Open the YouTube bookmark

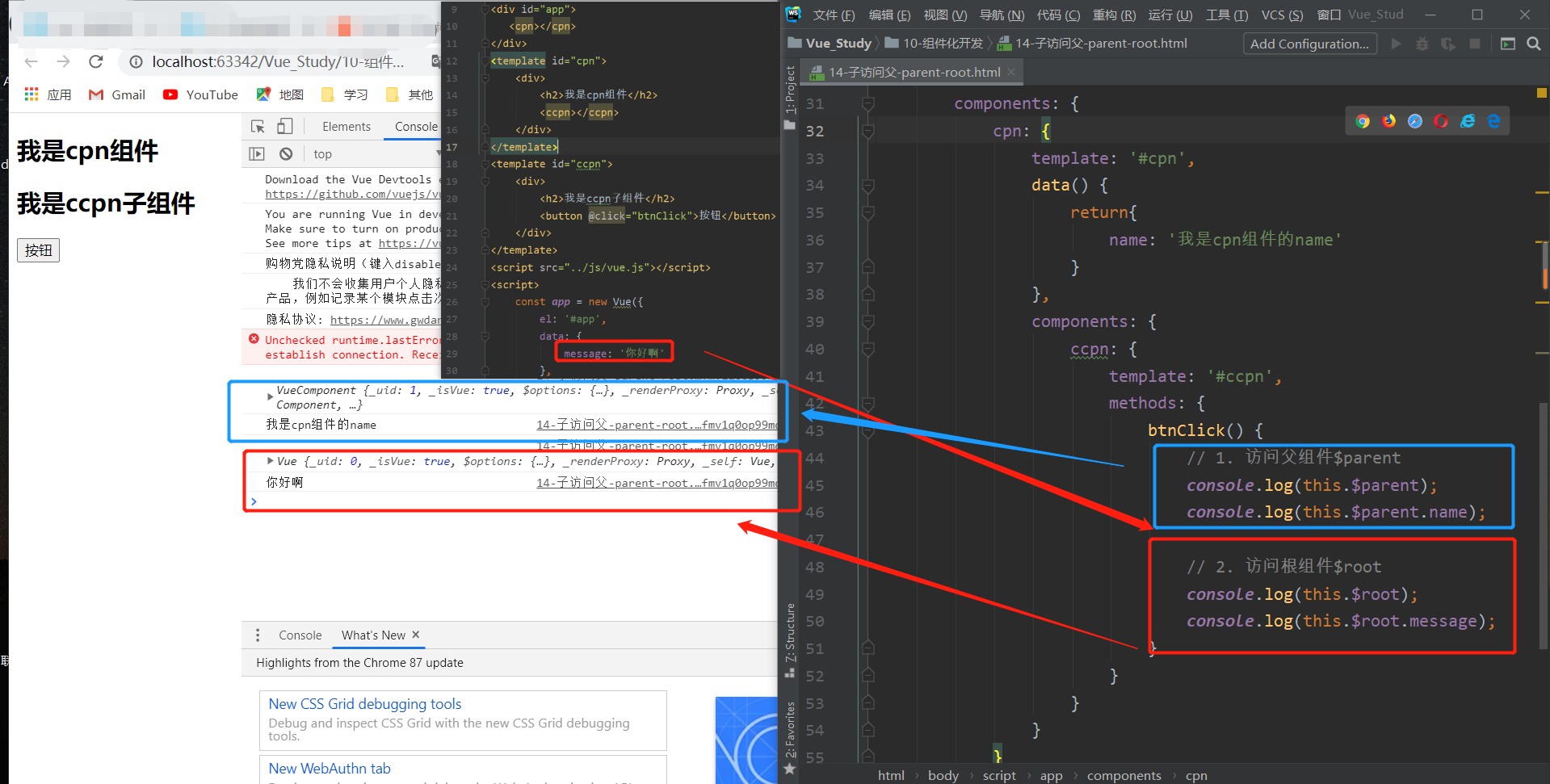[201, 94]
